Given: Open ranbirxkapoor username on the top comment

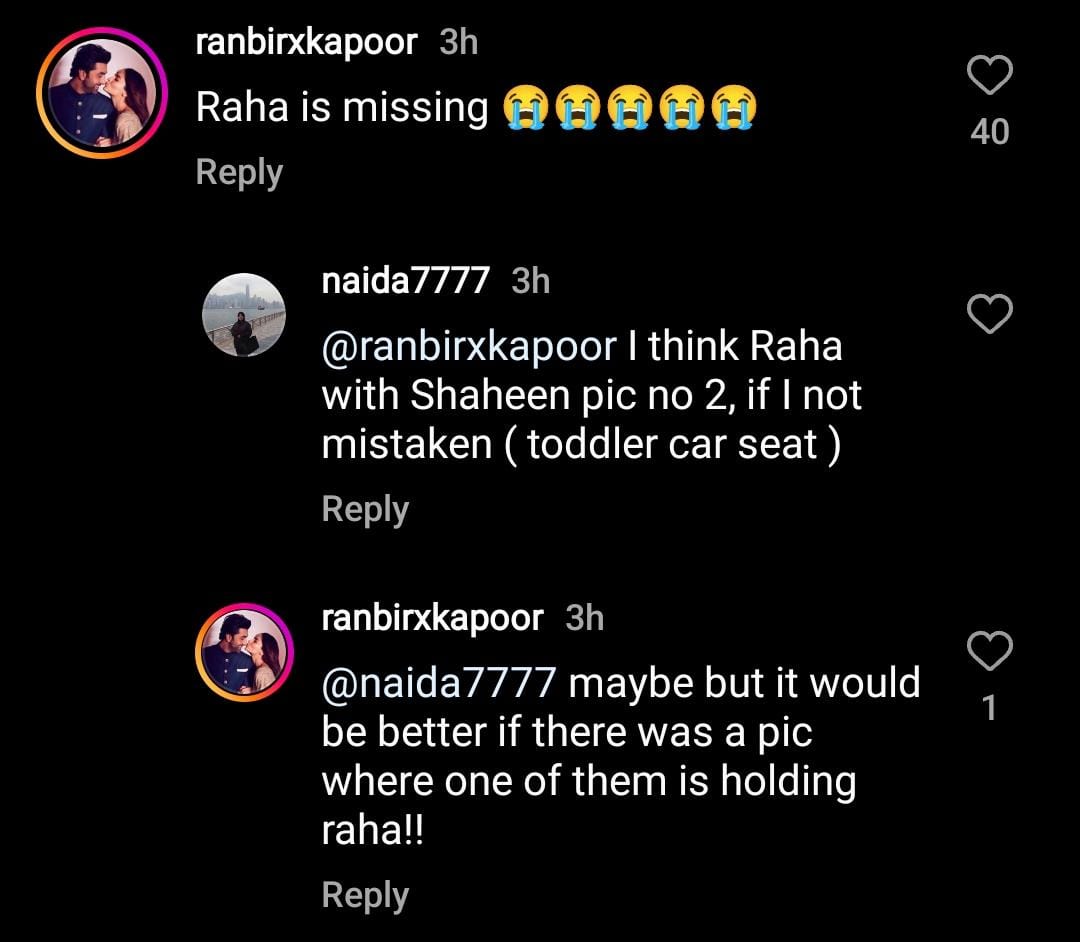Looking at the screenshot, I should pyautogui.click(x=306, y=44).
